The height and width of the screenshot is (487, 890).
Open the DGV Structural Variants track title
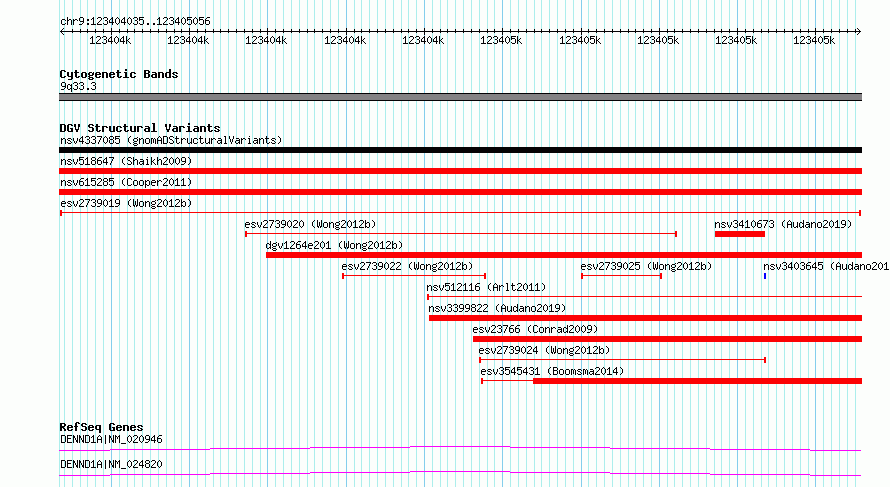pyautogui.click(x=140, y=128)
